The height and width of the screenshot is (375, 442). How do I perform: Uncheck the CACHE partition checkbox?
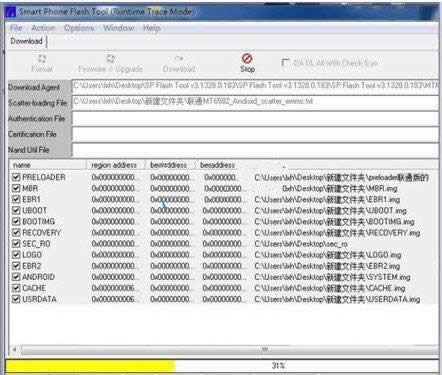pyautogui.click(x=16, y=288)
